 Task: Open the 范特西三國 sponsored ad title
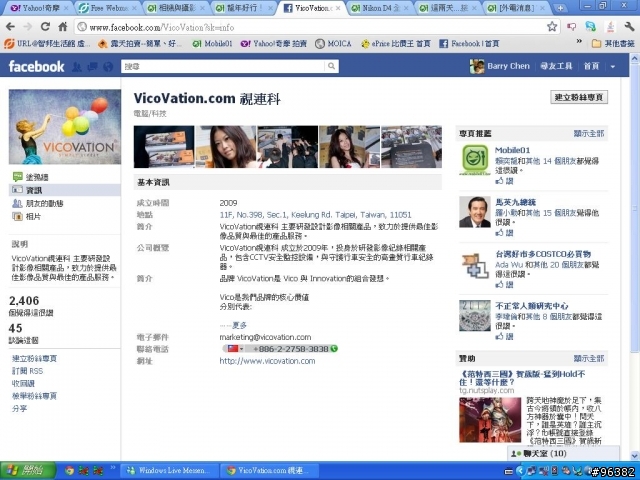[522, 378]
